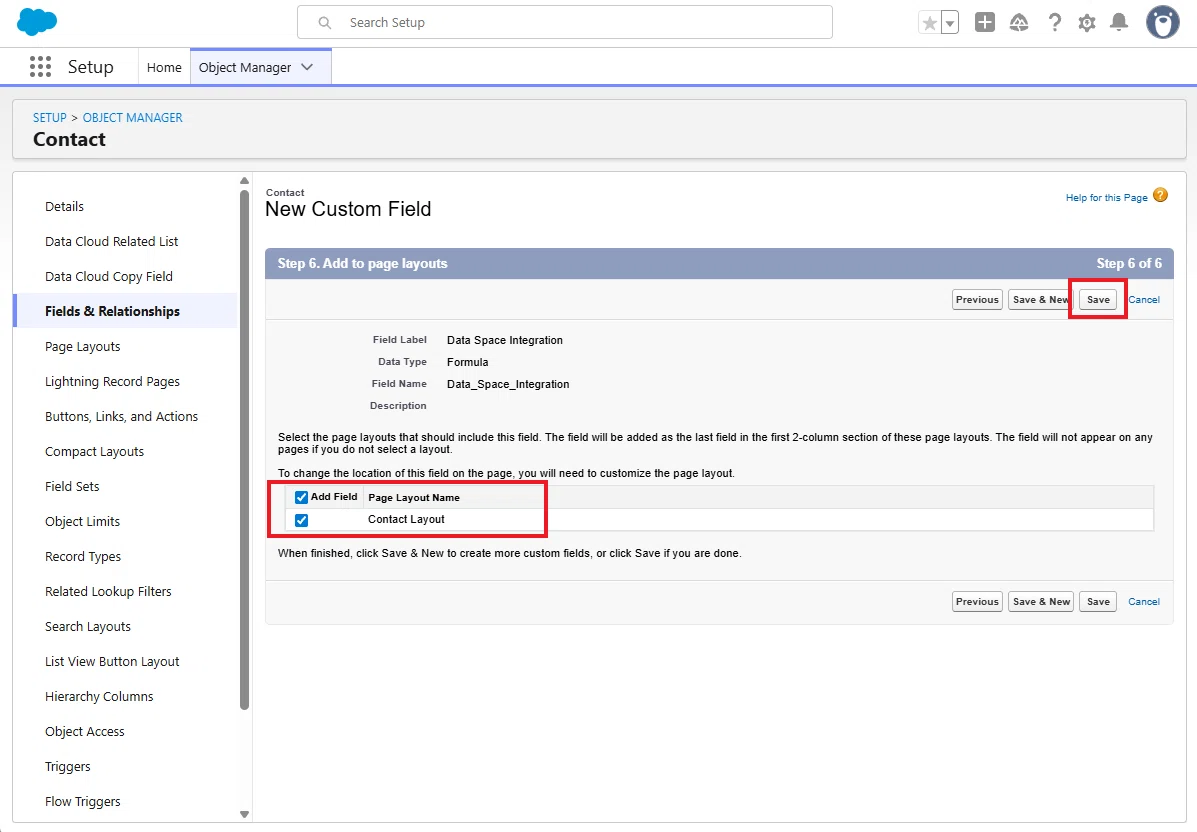Open Details in the sidebar
Screen dimensions: 1197x832
click(x=64, y=206)
